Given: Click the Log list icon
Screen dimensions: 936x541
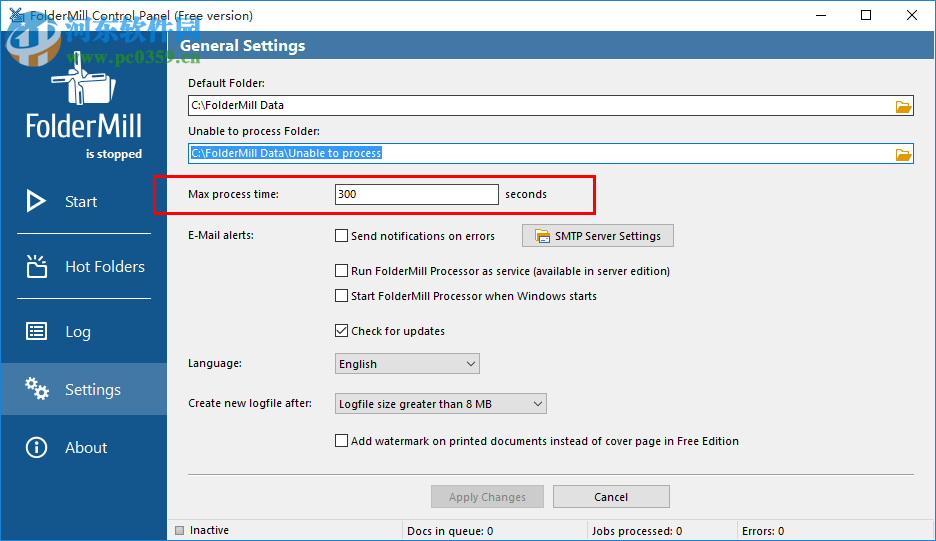Looking at the screenshot, I should [37, 332].
